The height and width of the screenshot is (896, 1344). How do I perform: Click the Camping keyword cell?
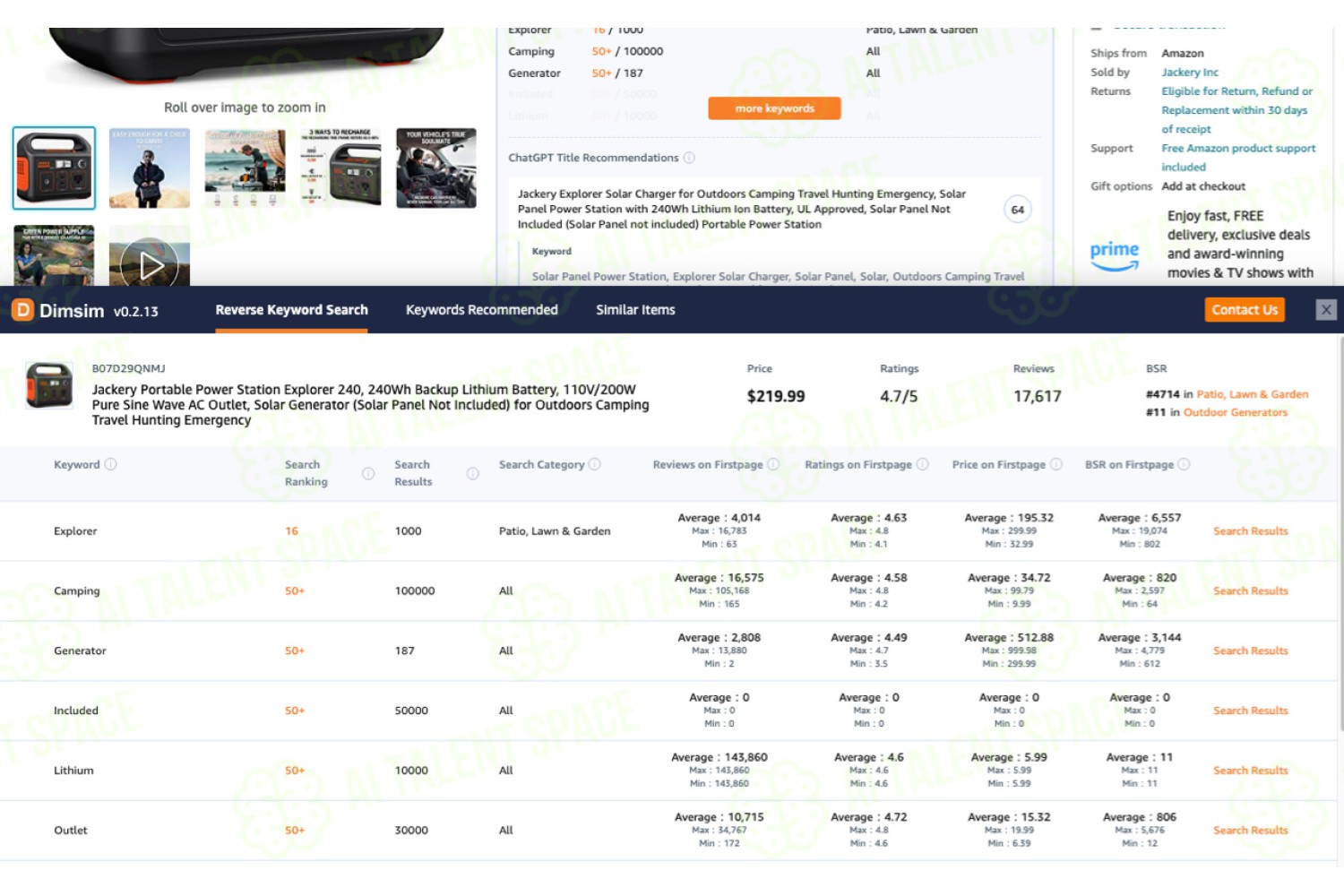tap(77, 591)
